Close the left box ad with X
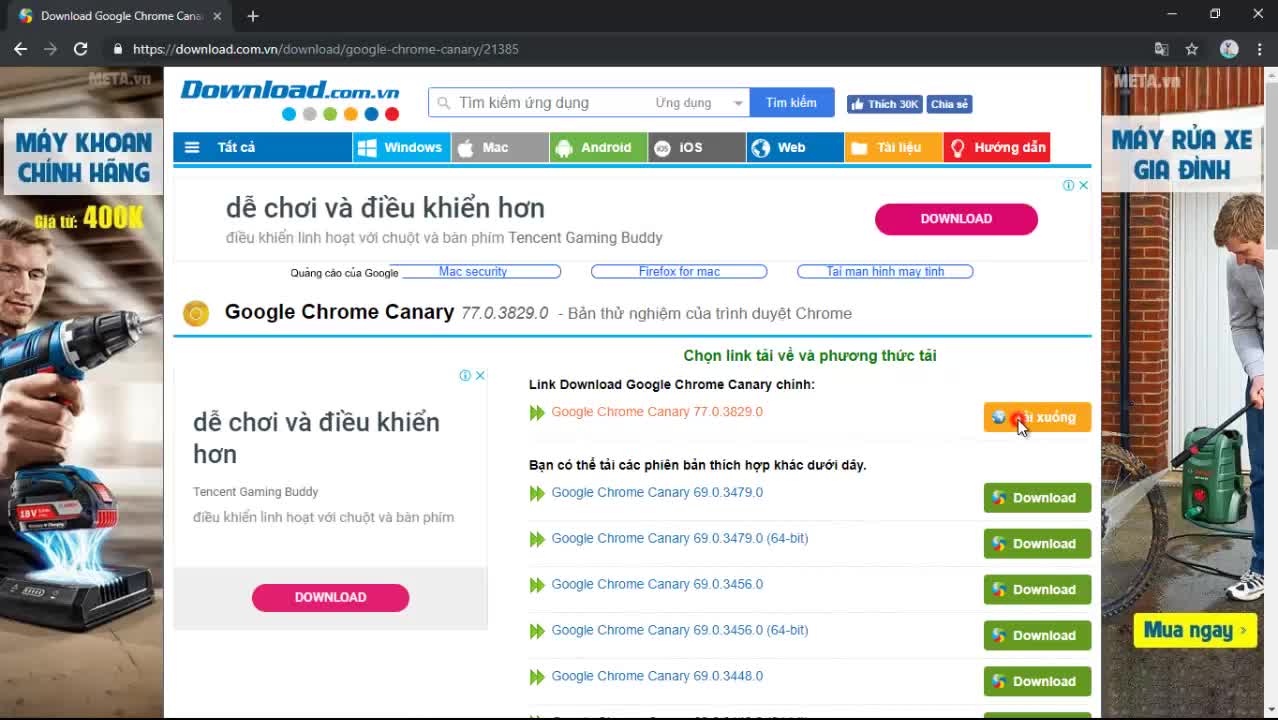Image resolution: width=1278 pixels, height=720 pixels. [480, 375]
